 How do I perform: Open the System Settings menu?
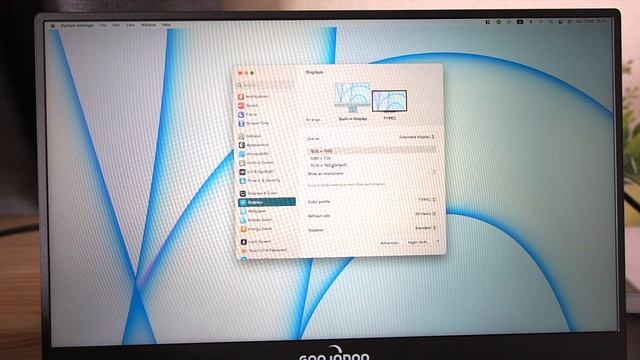click(77, 25)
